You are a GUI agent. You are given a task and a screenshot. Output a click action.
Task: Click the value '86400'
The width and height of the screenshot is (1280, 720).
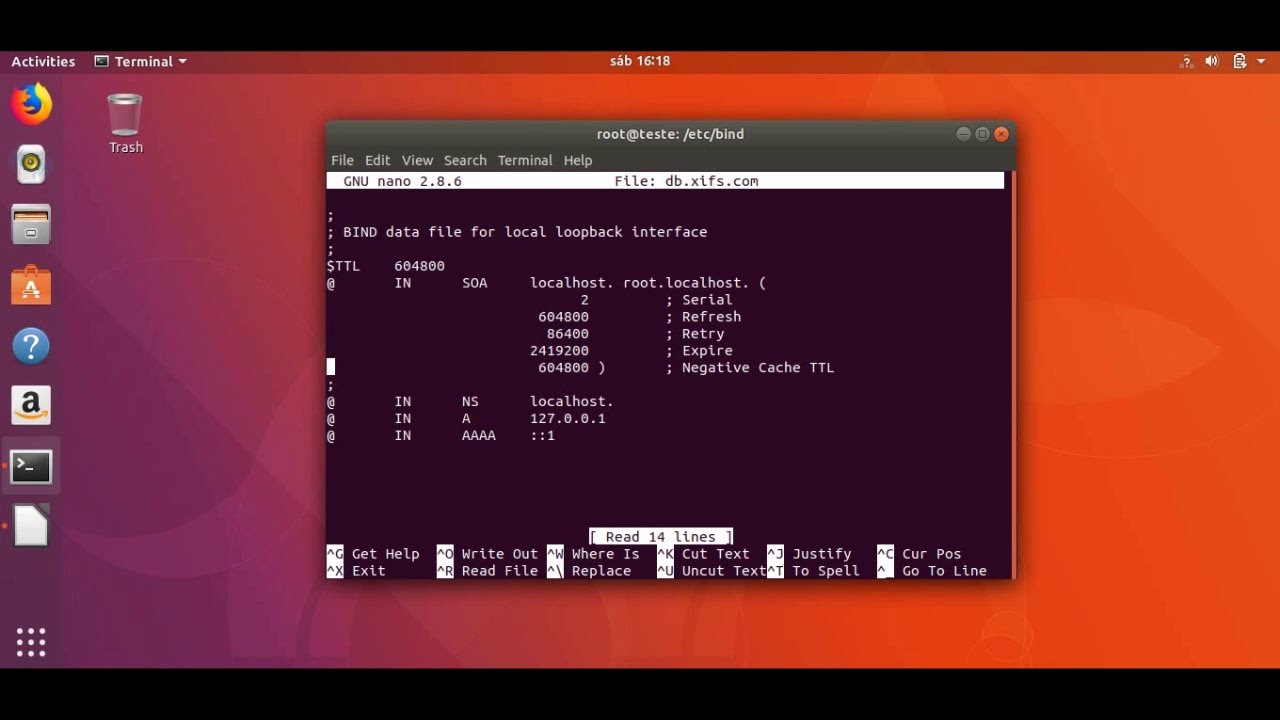(x=567, y=334)
